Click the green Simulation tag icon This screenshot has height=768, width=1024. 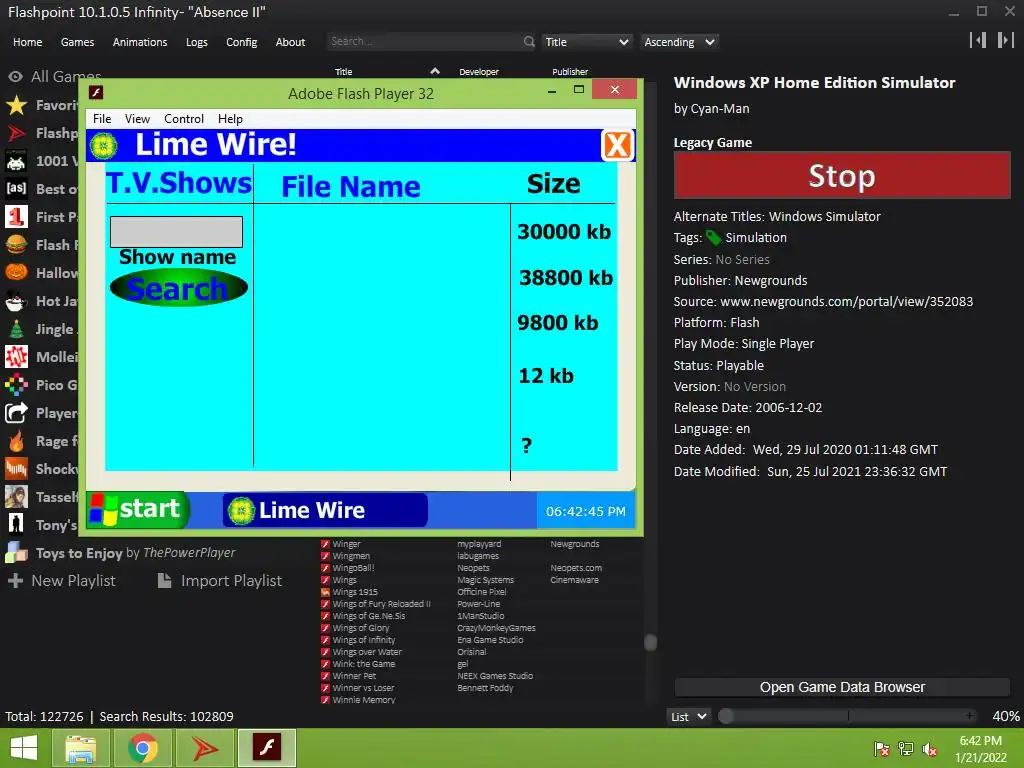[x=714, y=238]
